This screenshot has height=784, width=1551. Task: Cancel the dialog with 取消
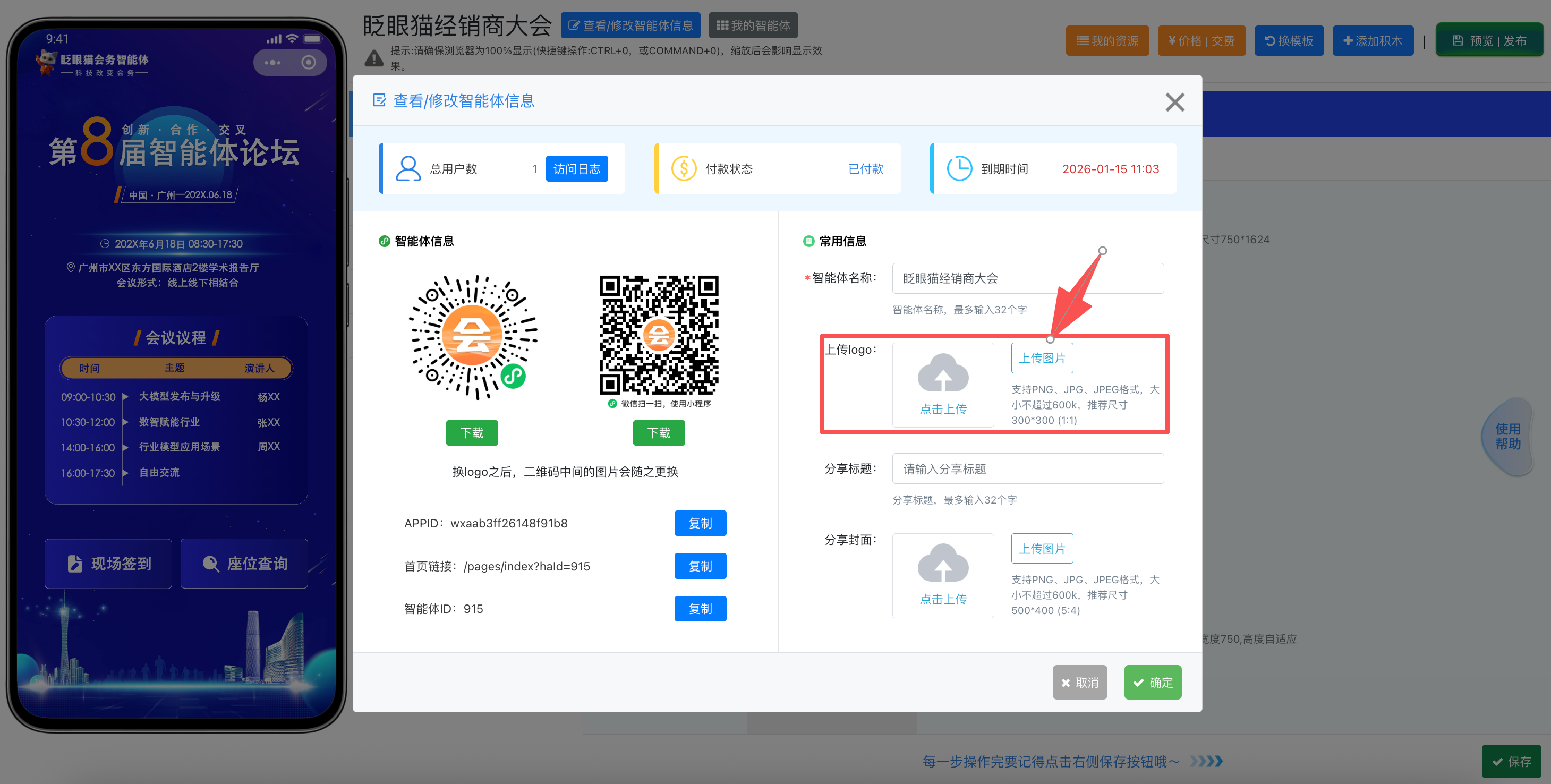1079,682
